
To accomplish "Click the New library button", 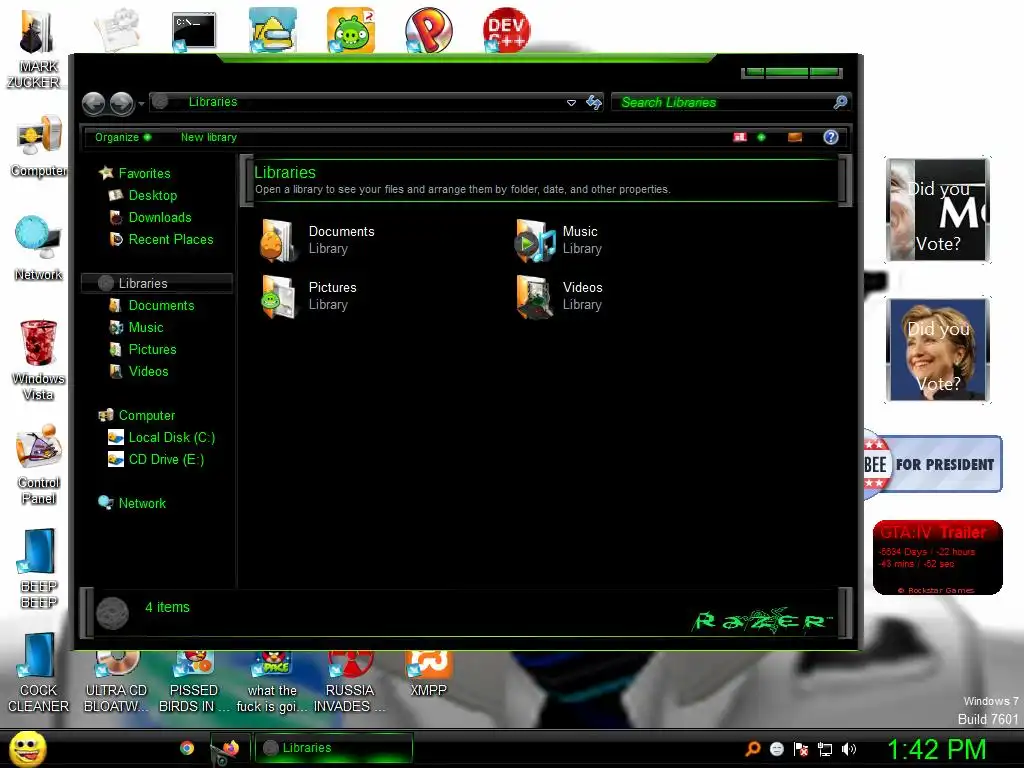I will [x=208, y=137].
